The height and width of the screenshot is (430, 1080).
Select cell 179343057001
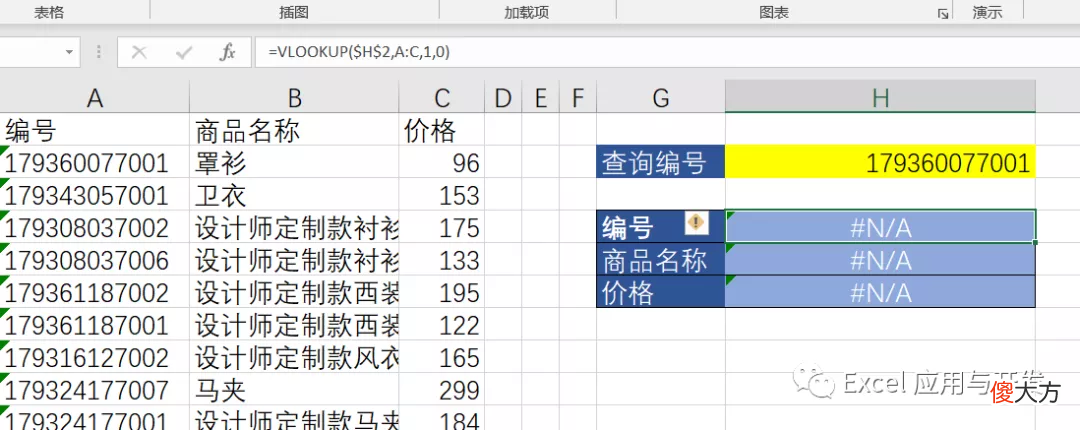pos(94,195)
